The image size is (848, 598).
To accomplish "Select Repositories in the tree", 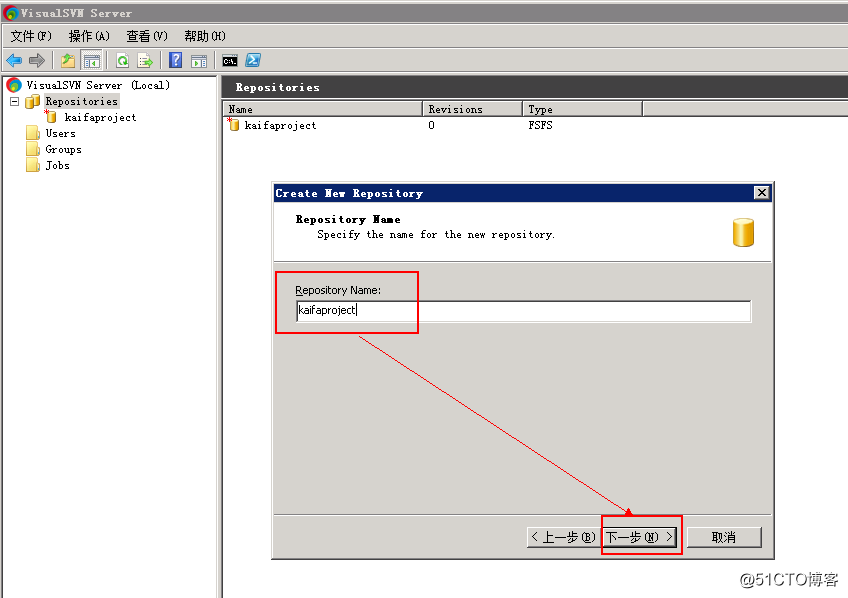I will [82, 101].
